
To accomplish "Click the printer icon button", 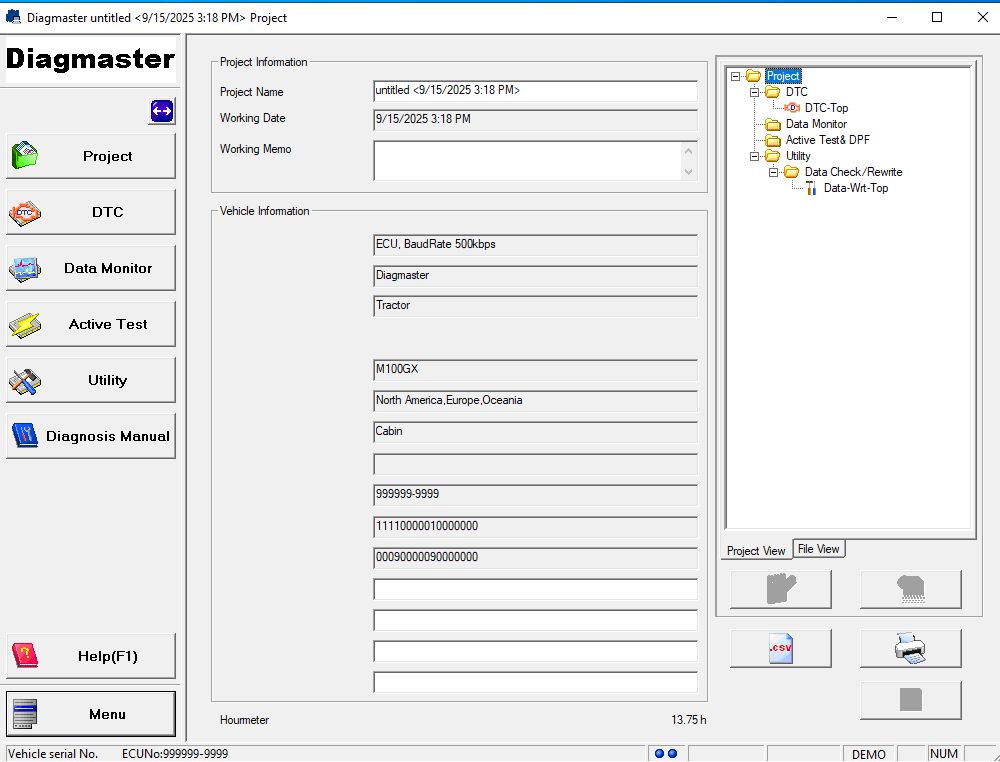I will [x=911, y=648].
